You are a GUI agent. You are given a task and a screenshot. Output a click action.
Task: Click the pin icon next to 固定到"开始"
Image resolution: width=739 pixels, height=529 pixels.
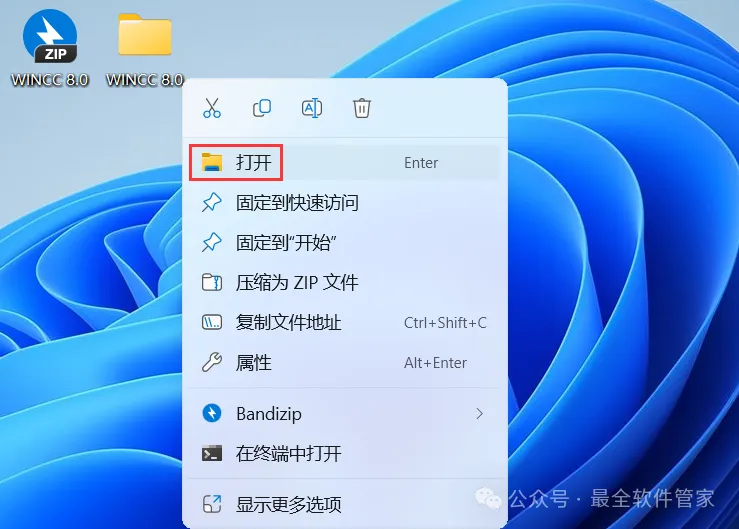tap(212, 243)
